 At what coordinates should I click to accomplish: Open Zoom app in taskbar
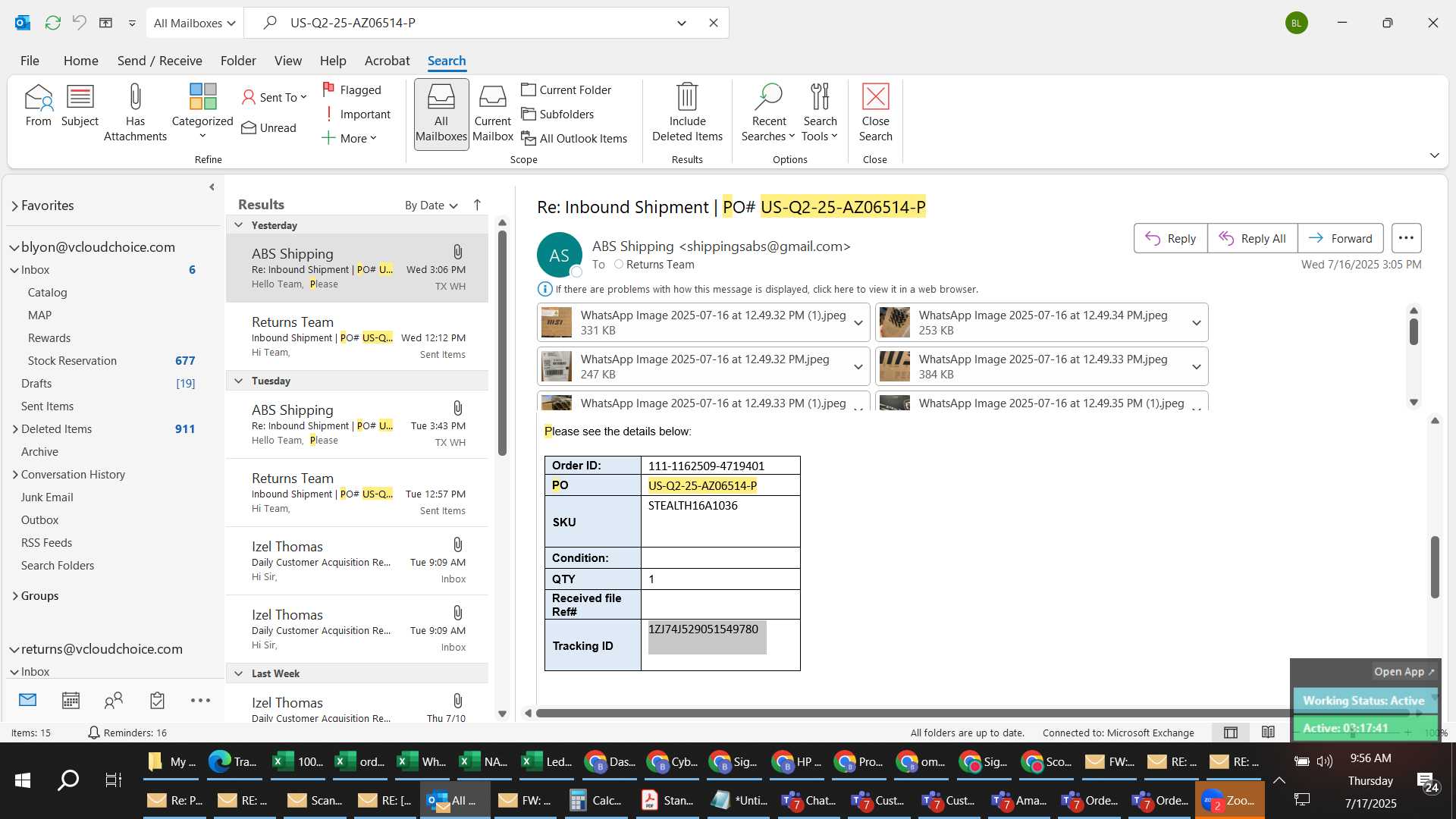coord(1229,800)
